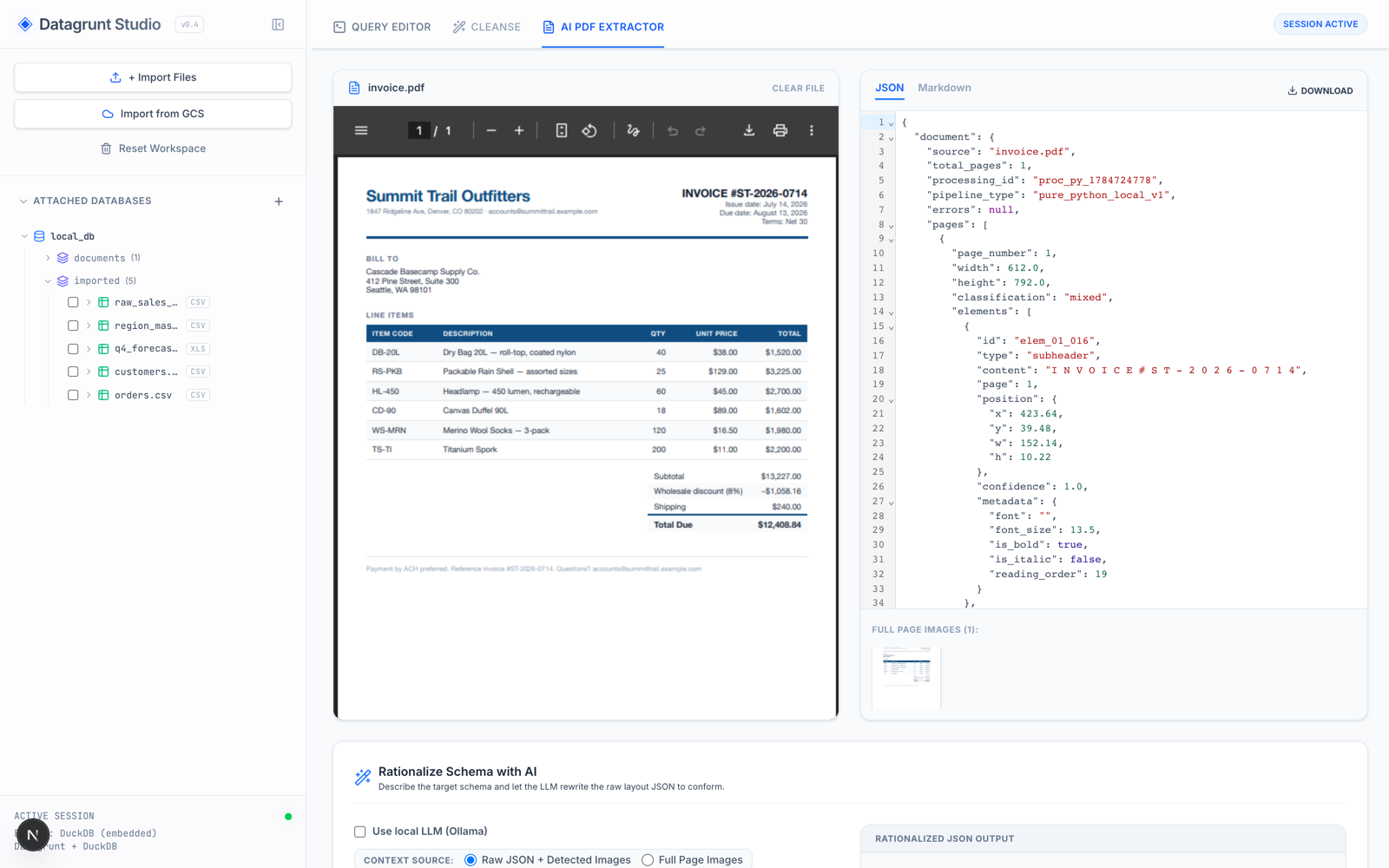The image size is (1389, 868).
Task: Click the Session Active status badge
Action: click(x=1320, y=24)
